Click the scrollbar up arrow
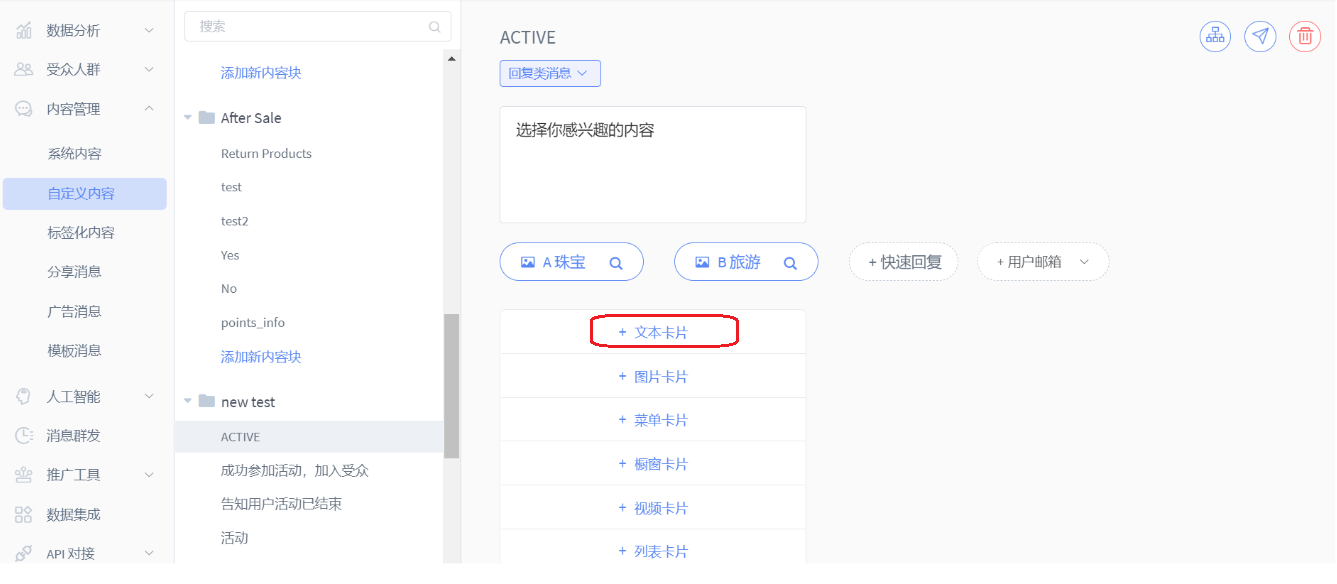Viewport: 1337px width, 584px height. coord(452,59)
